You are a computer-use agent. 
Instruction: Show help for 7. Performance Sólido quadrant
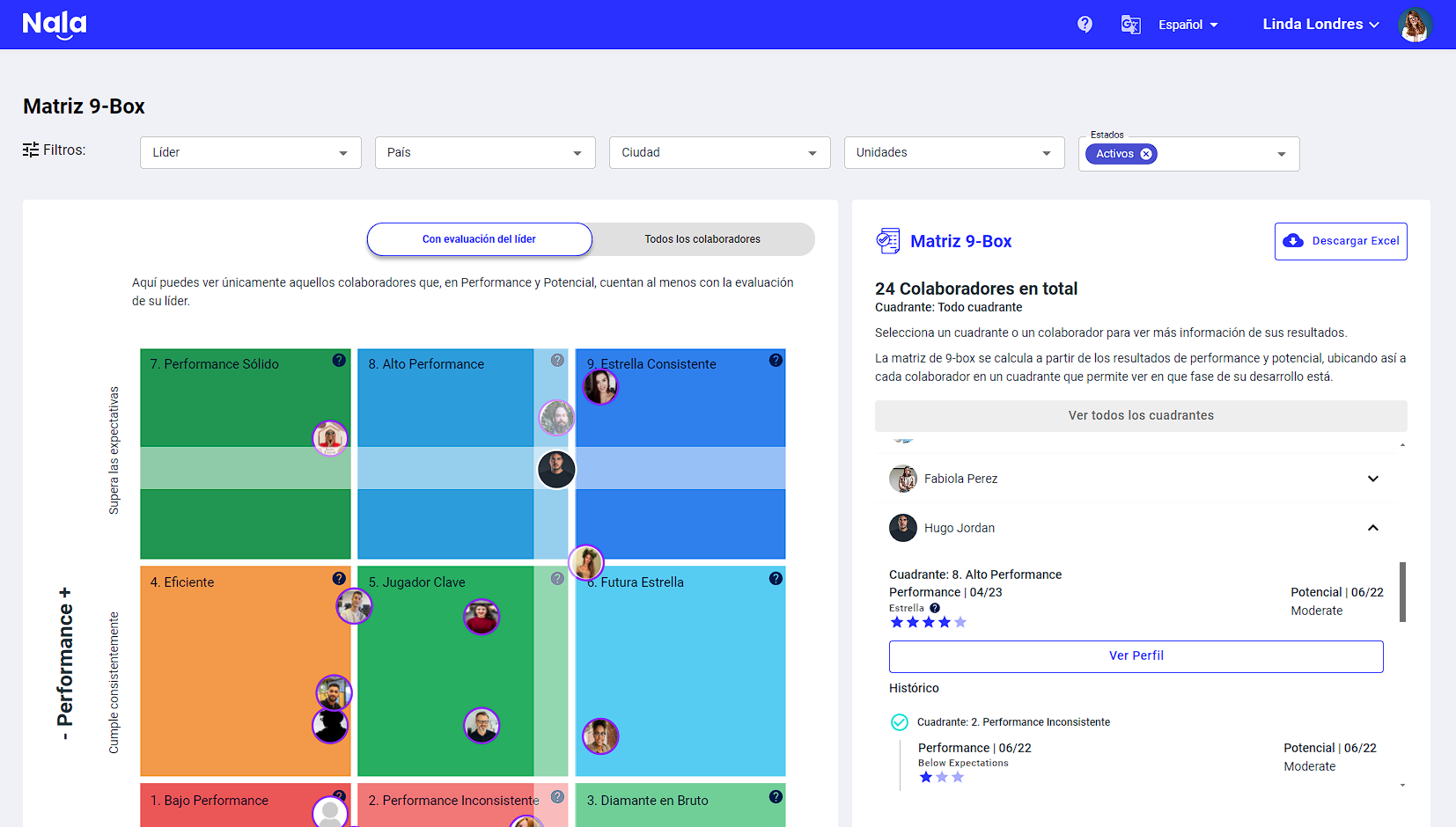[x=339, y=360]
